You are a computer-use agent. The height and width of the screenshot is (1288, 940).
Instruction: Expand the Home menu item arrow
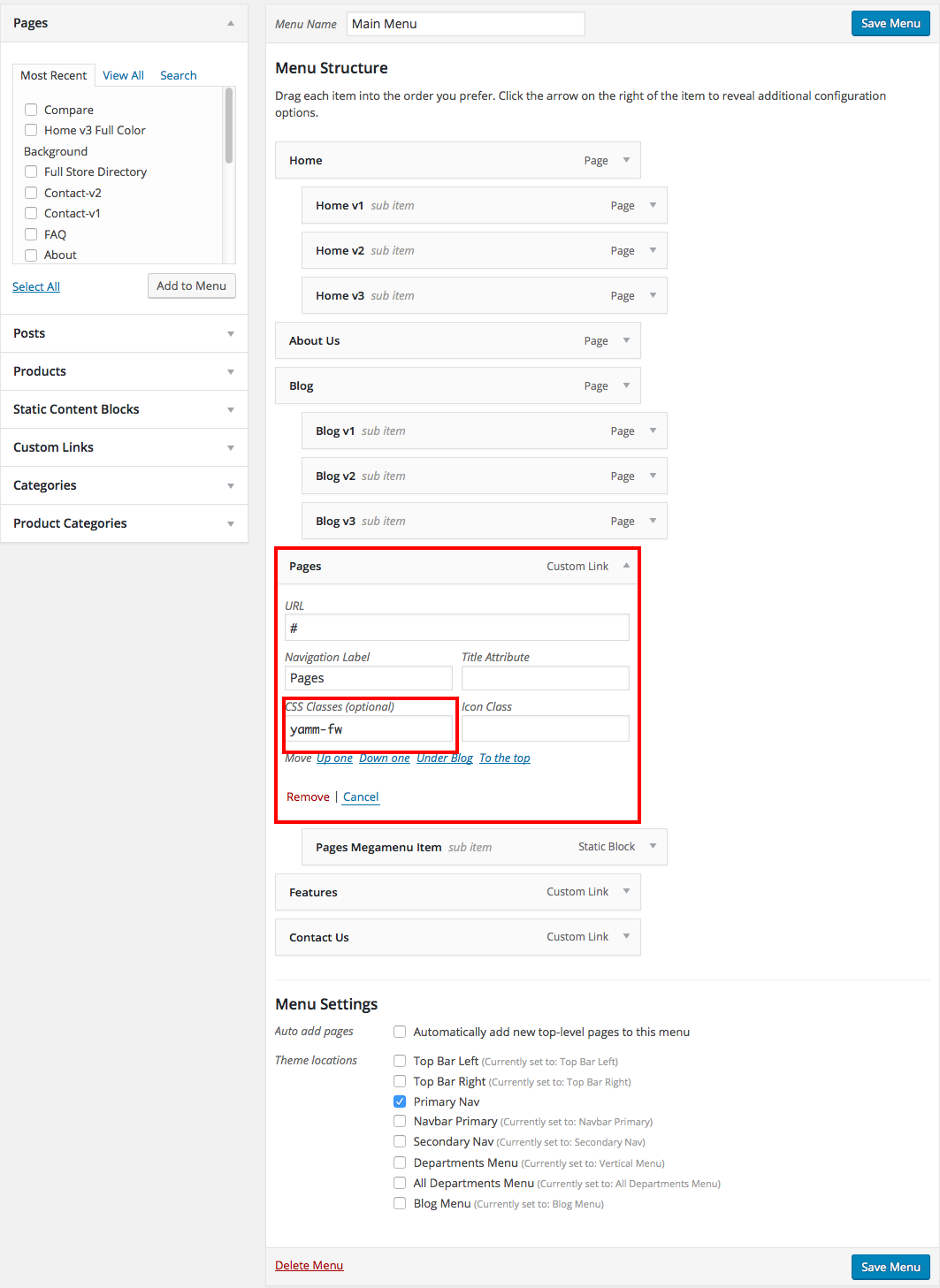(x=626, y=160)
